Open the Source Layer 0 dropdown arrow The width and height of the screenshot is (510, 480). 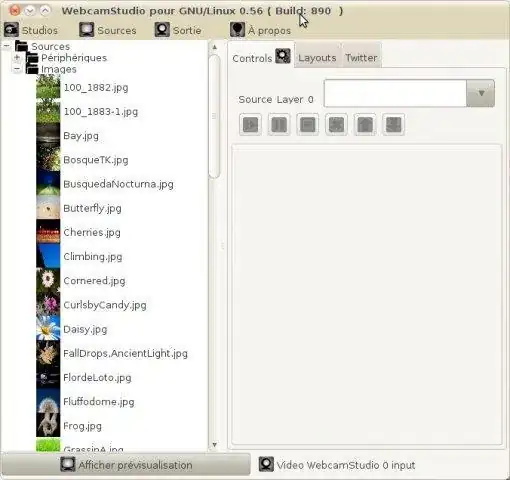tap(480, 93)
